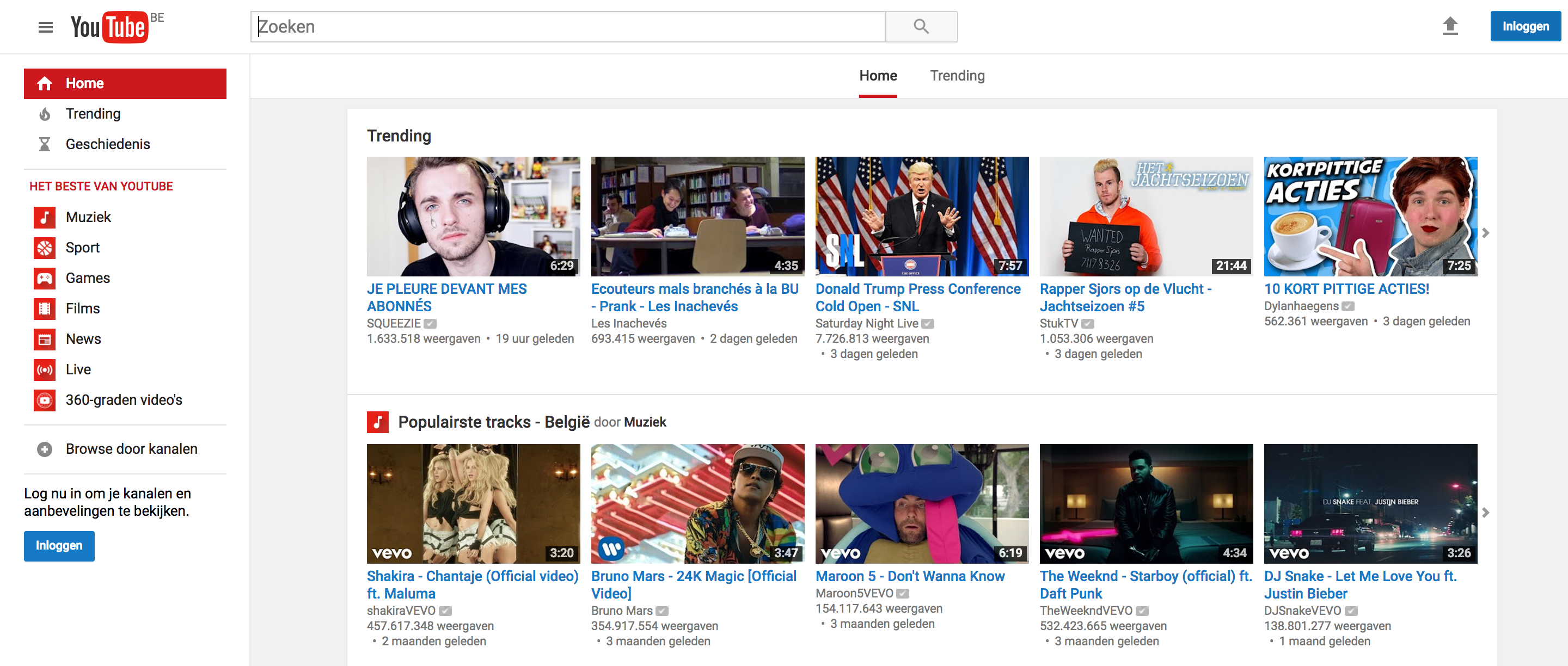Open Donald Trump Press Conference Cold Open link
1568x666 pixels.
(x=918, y=298)
